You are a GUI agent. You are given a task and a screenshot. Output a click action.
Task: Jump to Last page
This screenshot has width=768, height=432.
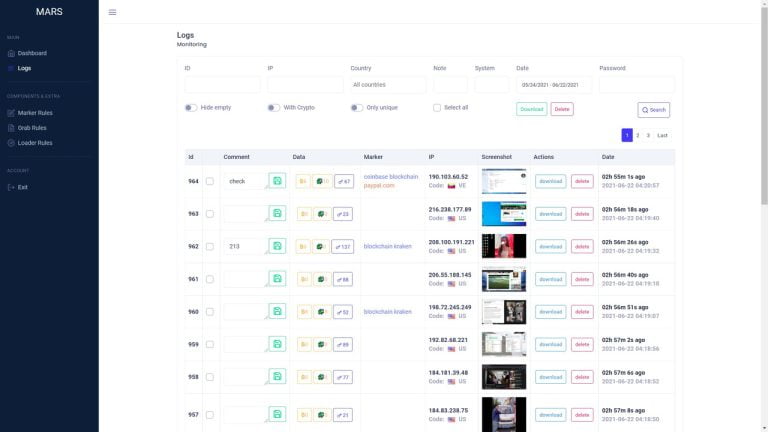pyautogui.click(x=662, y=135)
